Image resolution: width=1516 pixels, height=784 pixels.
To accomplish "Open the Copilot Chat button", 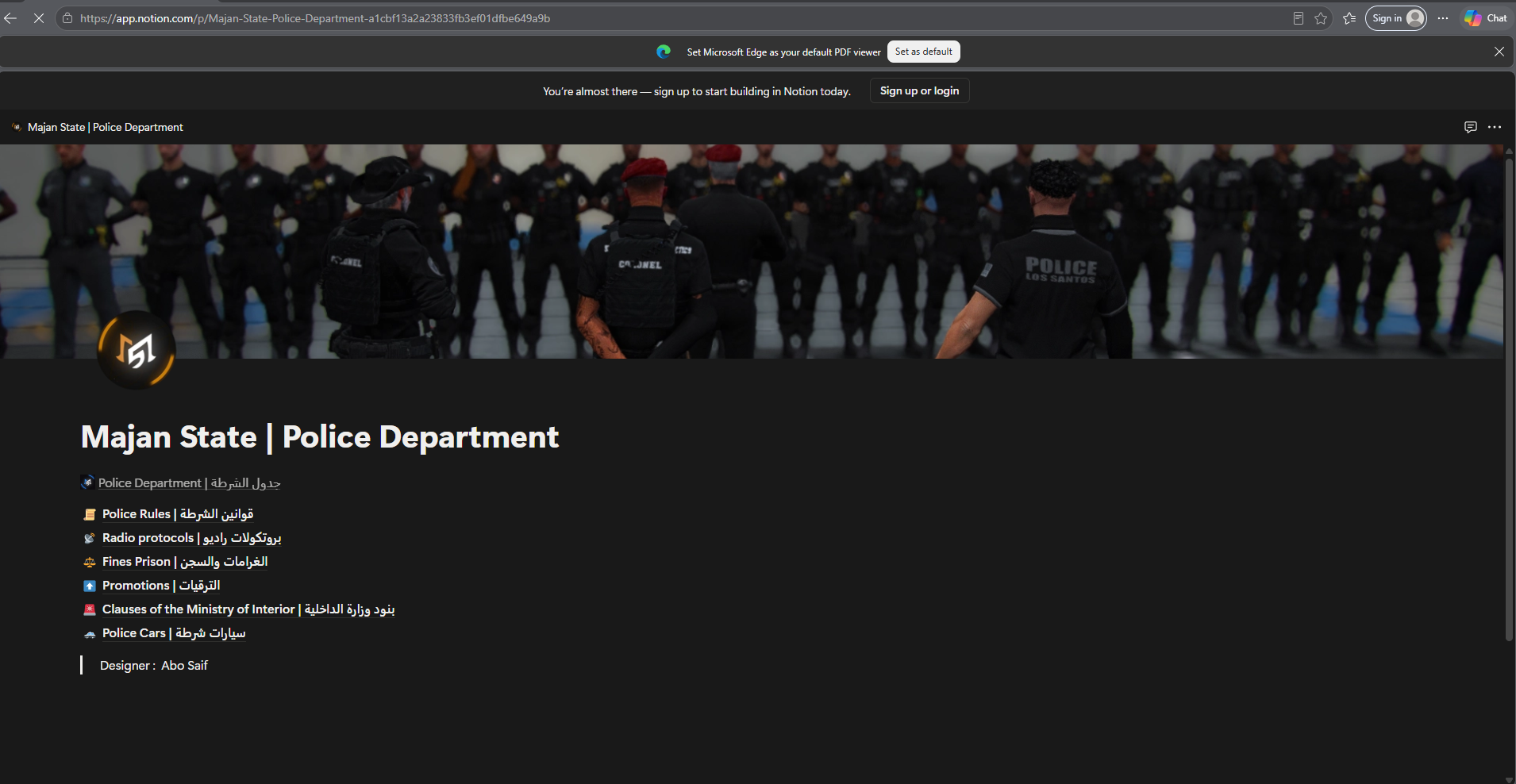I will pos(1486,18).
